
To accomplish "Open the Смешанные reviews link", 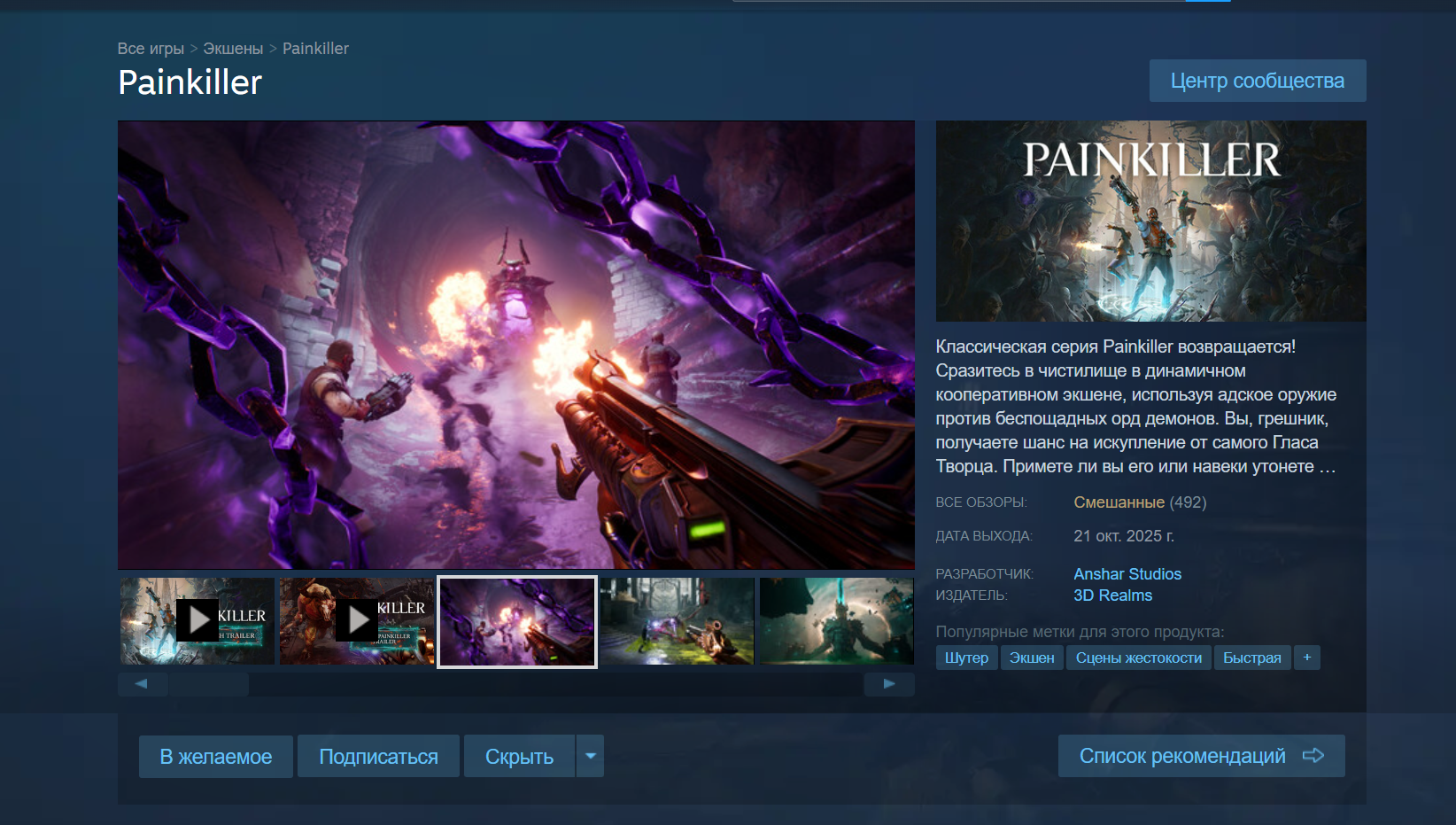I will (x=1119, y=502).
